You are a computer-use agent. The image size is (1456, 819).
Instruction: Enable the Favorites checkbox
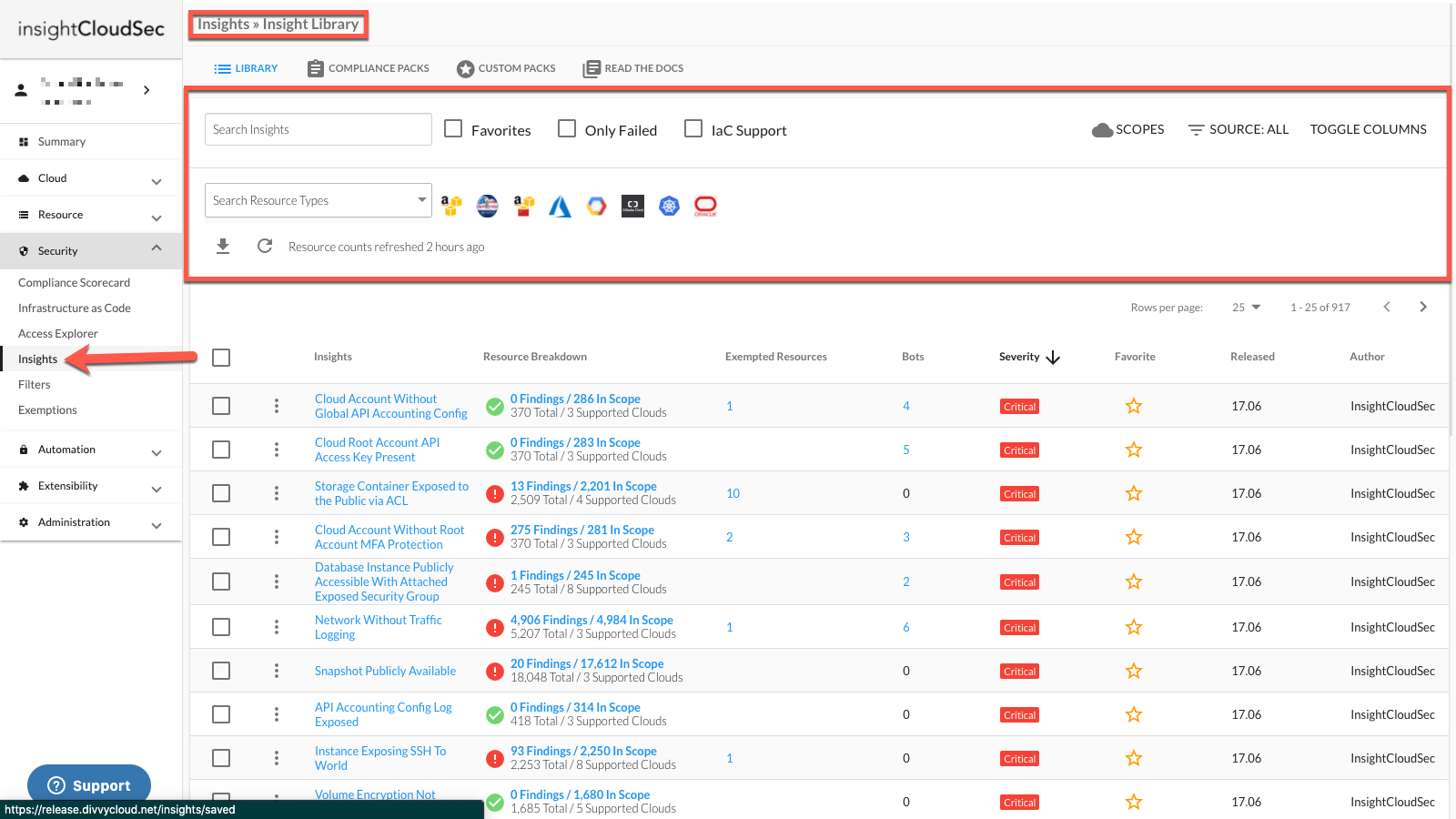coord(453,129)
